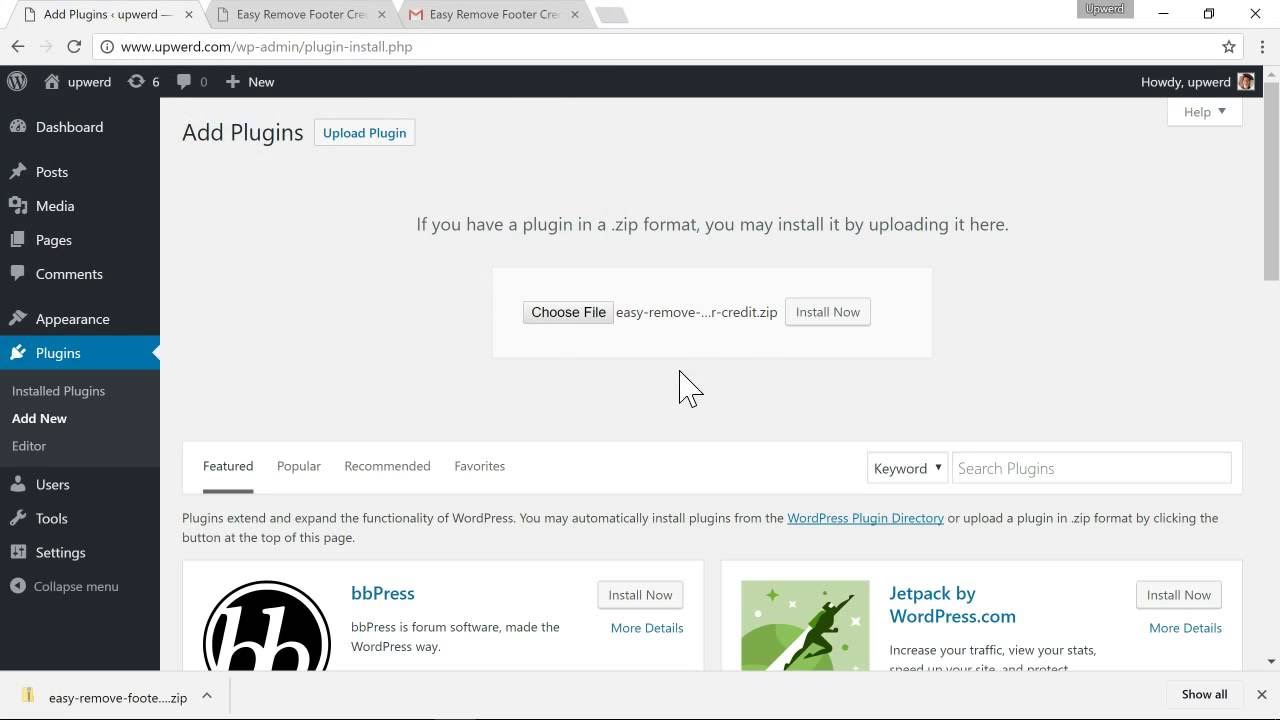Open the Media library icon
This screenshot has width=1280, height=720.
tap(18, 206)
